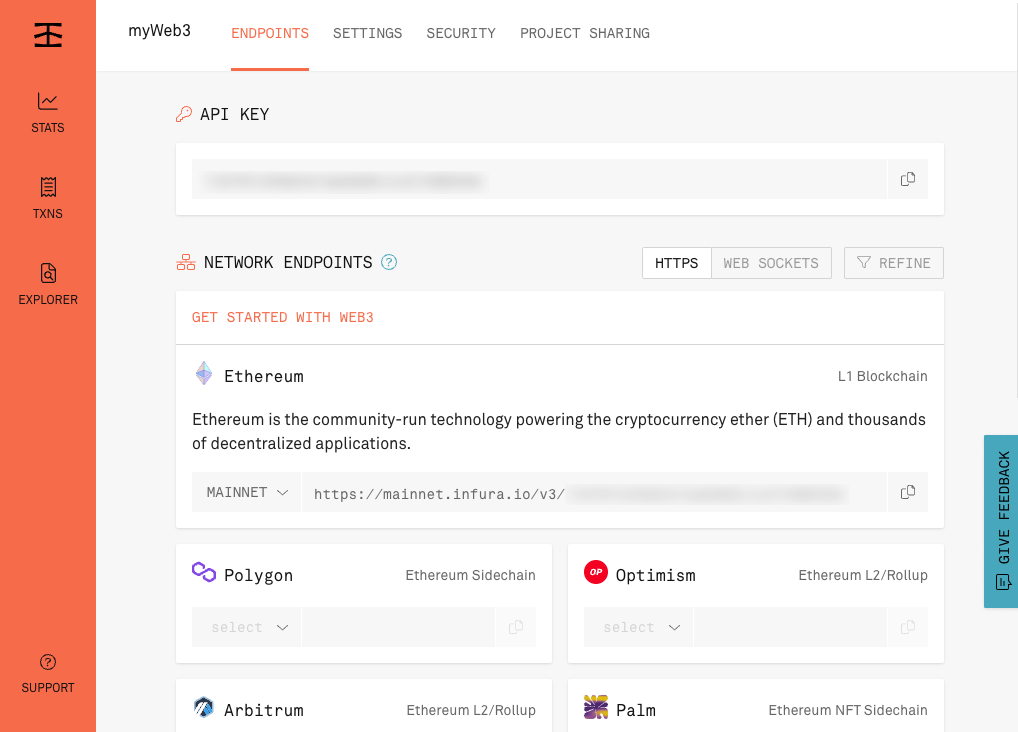The image size is (1018, 732).
Task: Click the Infura logo icon
Action: [48, 34]
